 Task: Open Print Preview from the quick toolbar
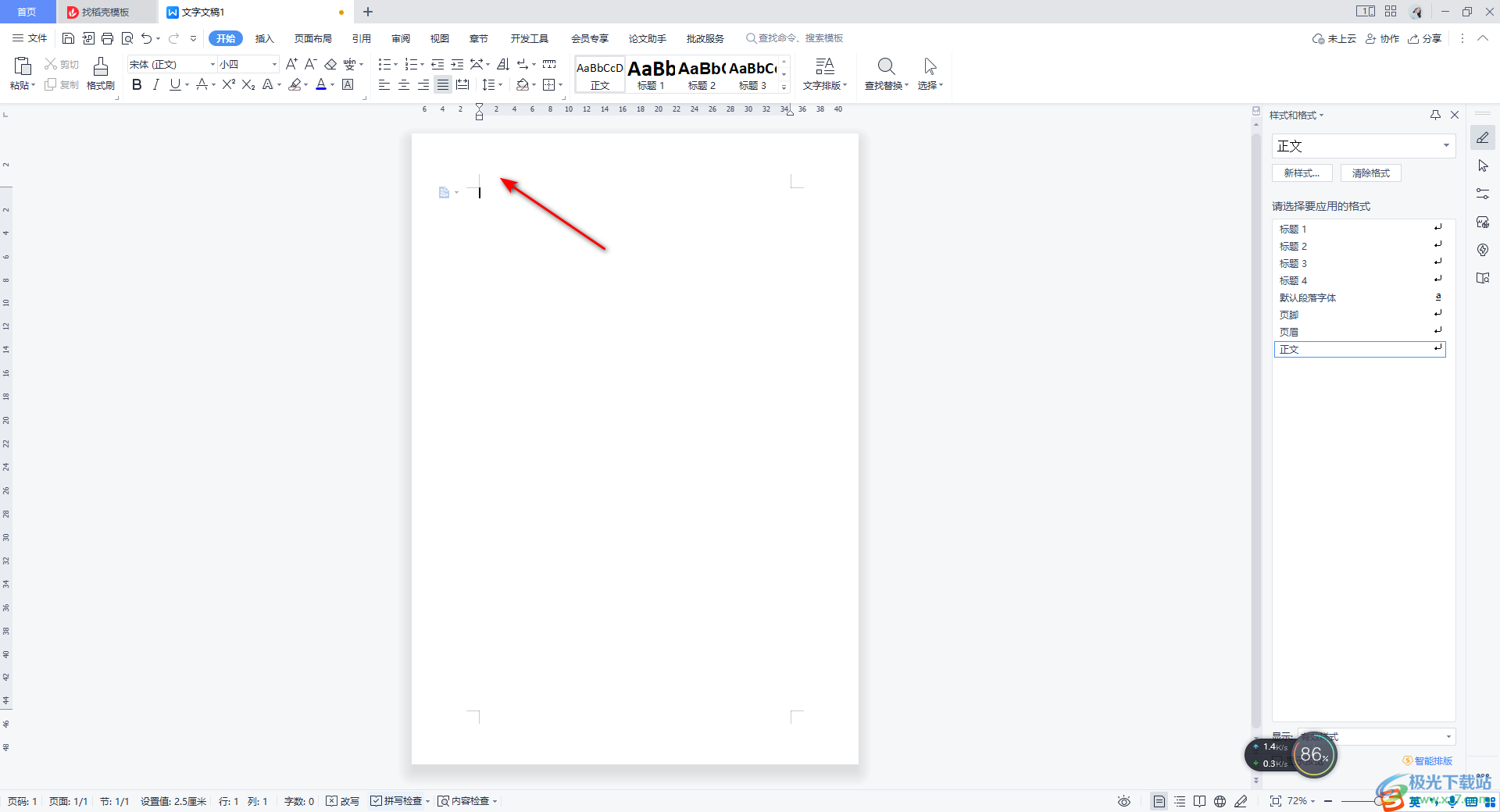tap(127, 38)
